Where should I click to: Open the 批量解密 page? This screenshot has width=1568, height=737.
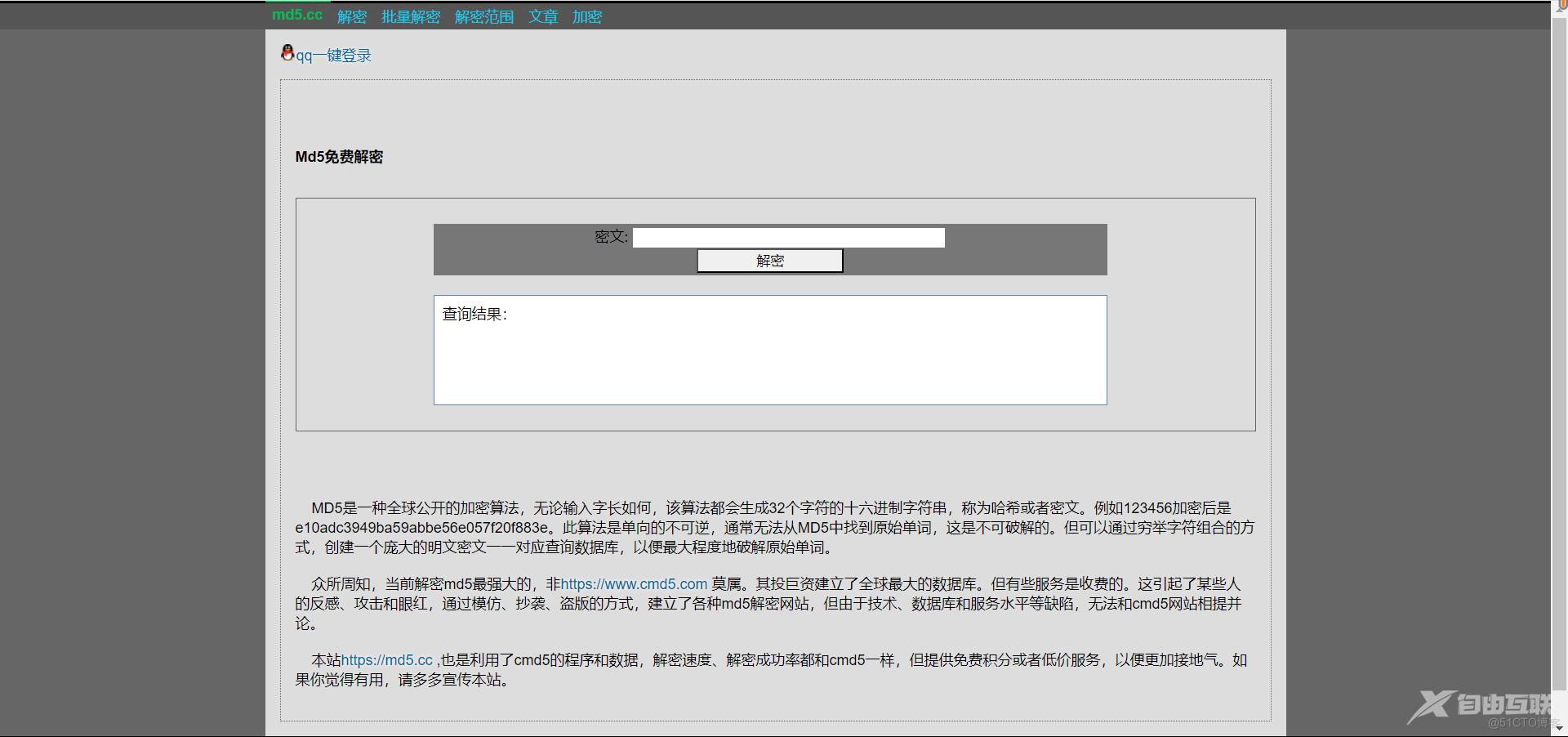411,16
